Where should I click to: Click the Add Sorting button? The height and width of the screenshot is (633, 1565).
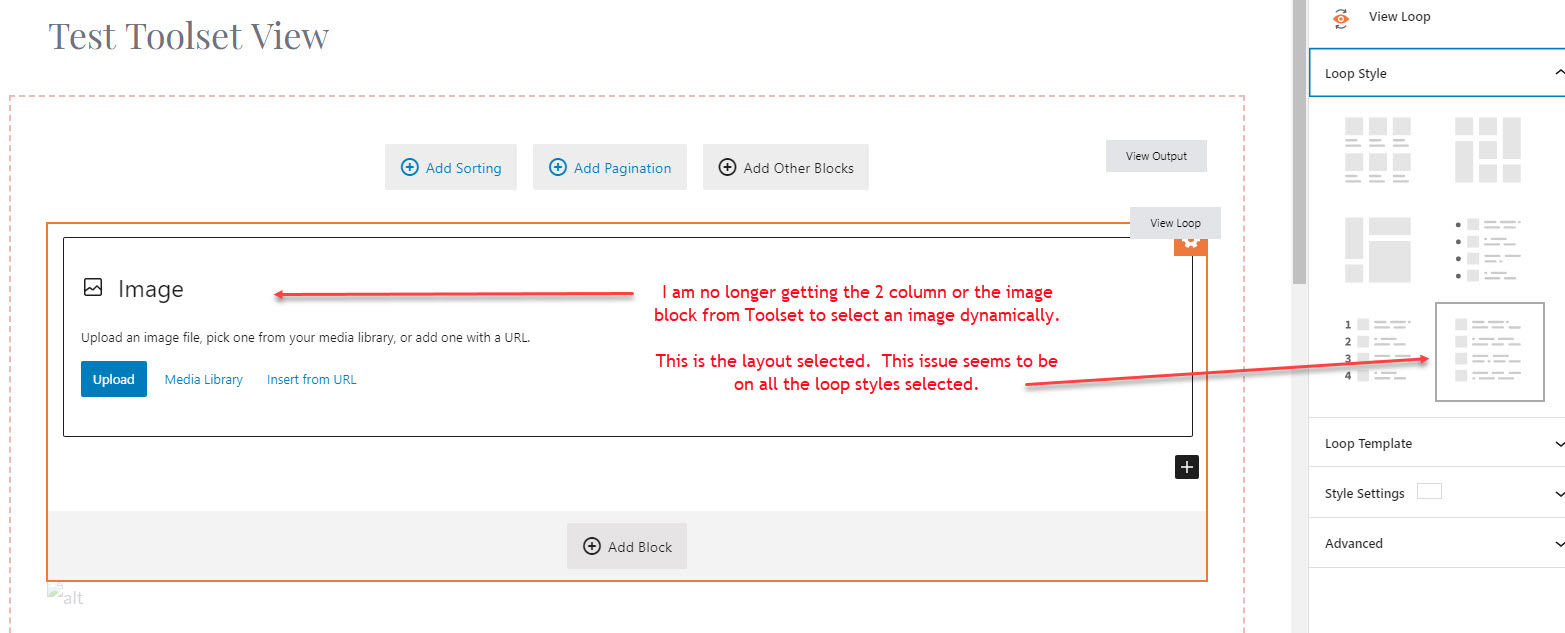(451, 167)
